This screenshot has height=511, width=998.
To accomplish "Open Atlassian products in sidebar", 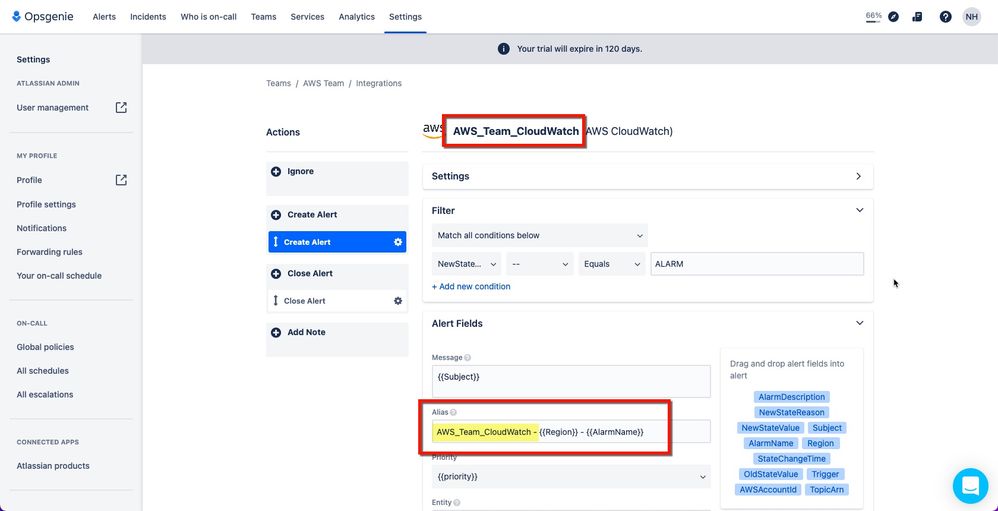I will [x=53, y=466].
